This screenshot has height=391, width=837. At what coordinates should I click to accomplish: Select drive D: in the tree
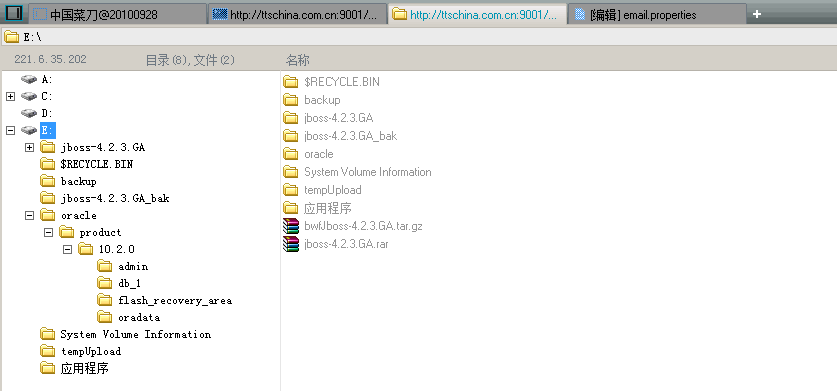[x=47, y=113]
